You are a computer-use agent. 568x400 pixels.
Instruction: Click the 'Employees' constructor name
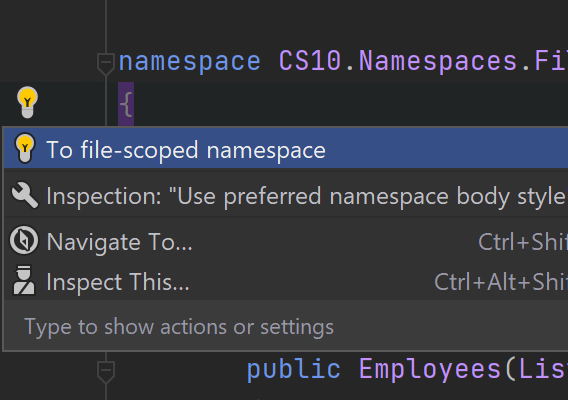[x=430, y=370]
